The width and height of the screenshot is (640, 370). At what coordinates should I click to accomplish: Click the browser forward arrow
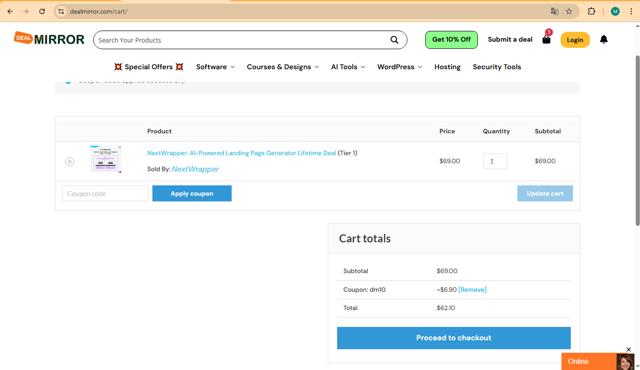pos(26,11)
